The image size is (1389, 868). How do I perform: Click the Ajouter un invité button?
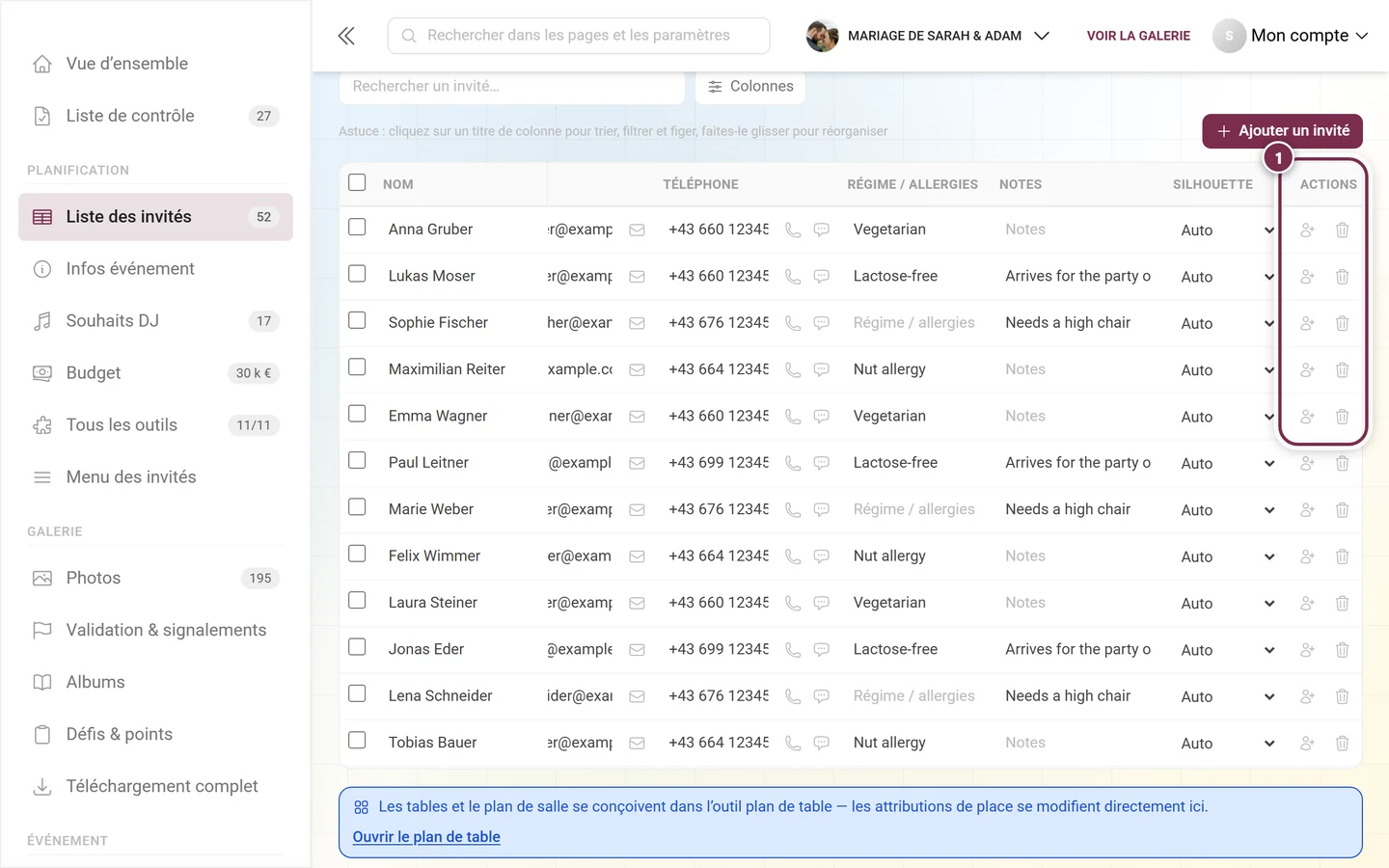point(1282,131)
